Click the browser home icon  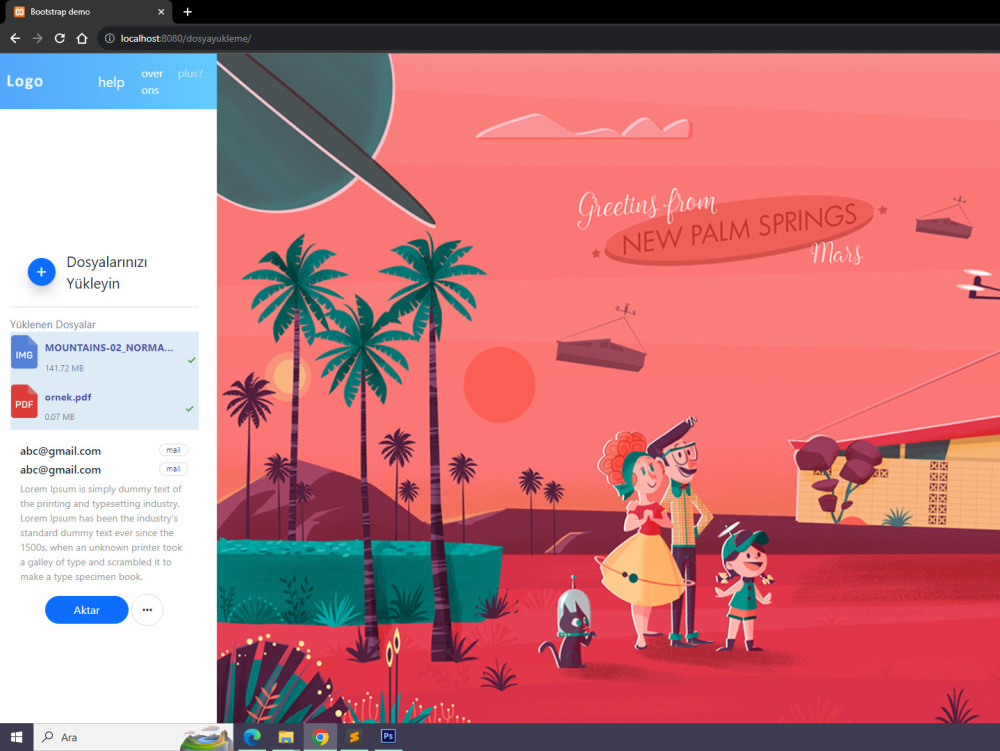82,38
